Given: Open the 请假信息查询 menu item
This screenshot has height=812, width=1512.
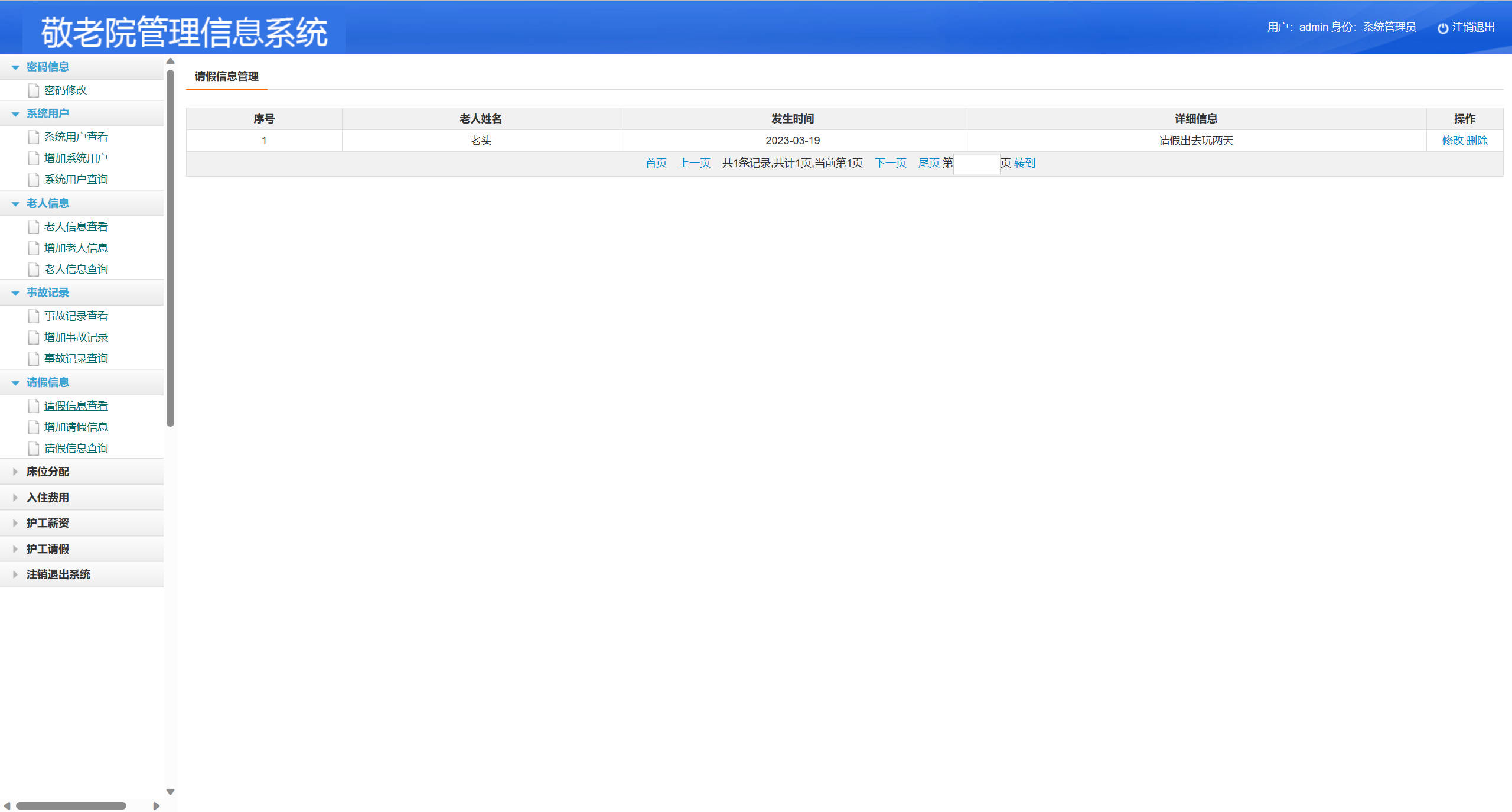Looking at the screenshot, I should (76, 449).
